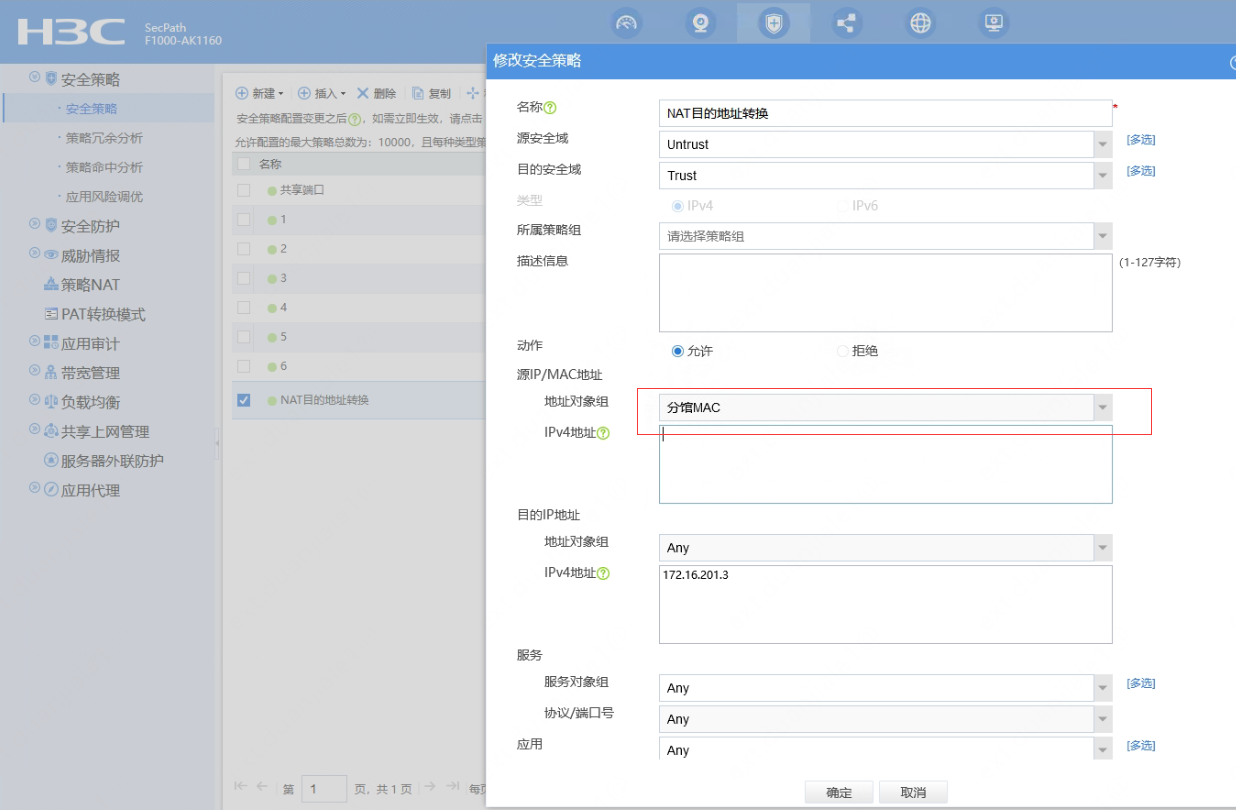Click the 策略NAT sidebar icon
The width and height of the screenshot is (1236, 810).
pyautogui.click(x=51, y=285)
